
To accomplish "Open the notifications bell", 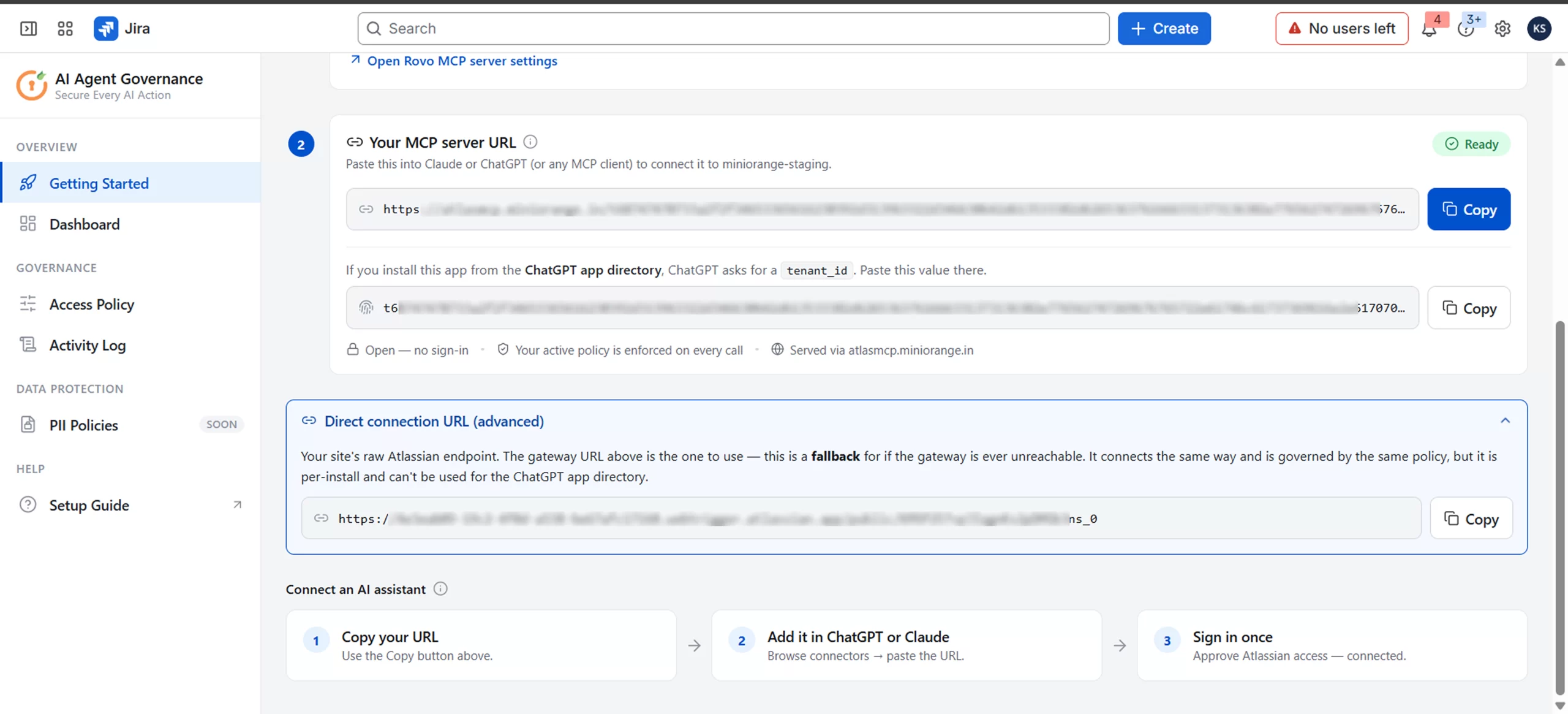I will 1429,28.
